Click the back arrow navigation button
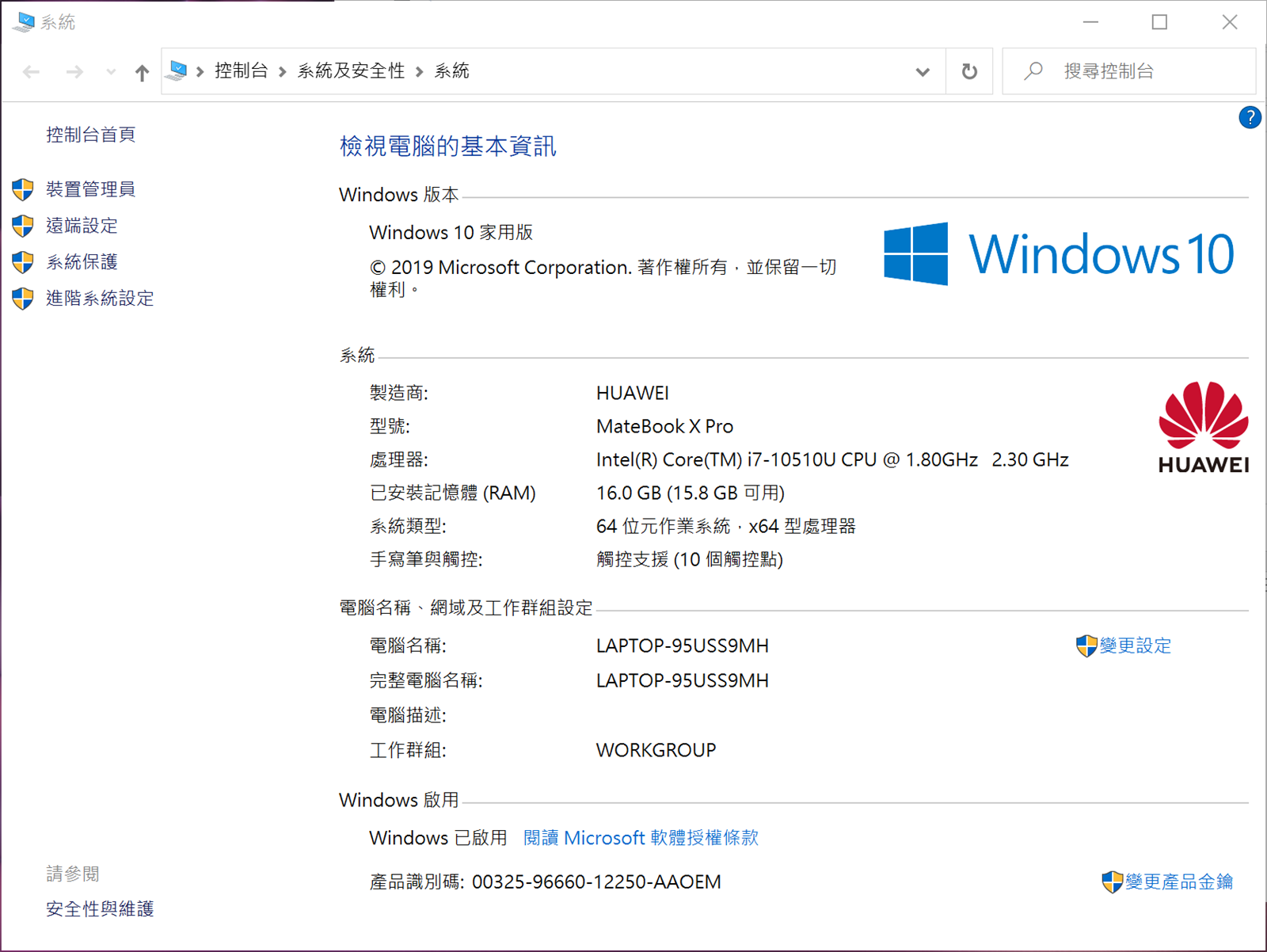Viewport: 1267px width, 952px height. [x=32, y=73]
